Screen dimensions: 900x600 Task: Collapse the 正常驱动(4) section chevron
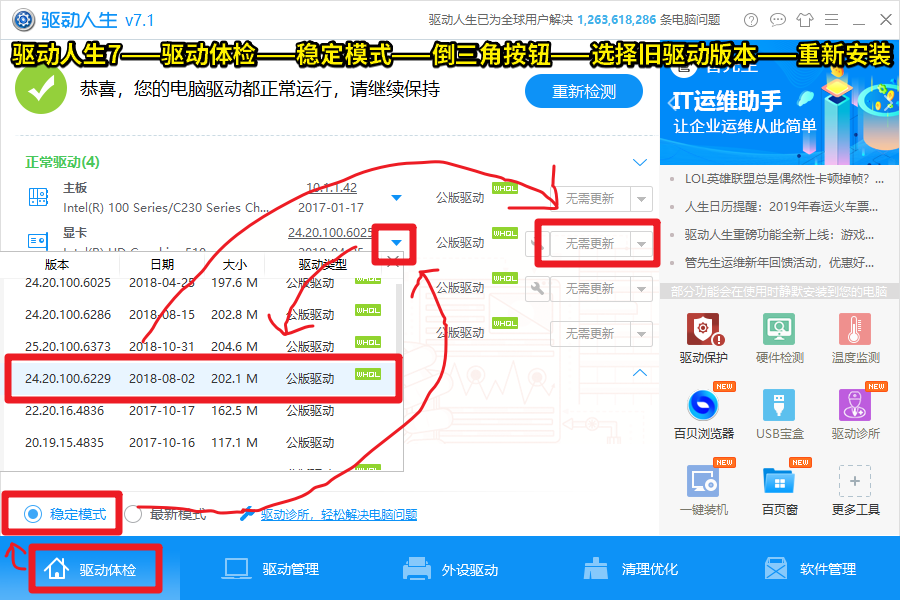[640, 162]
